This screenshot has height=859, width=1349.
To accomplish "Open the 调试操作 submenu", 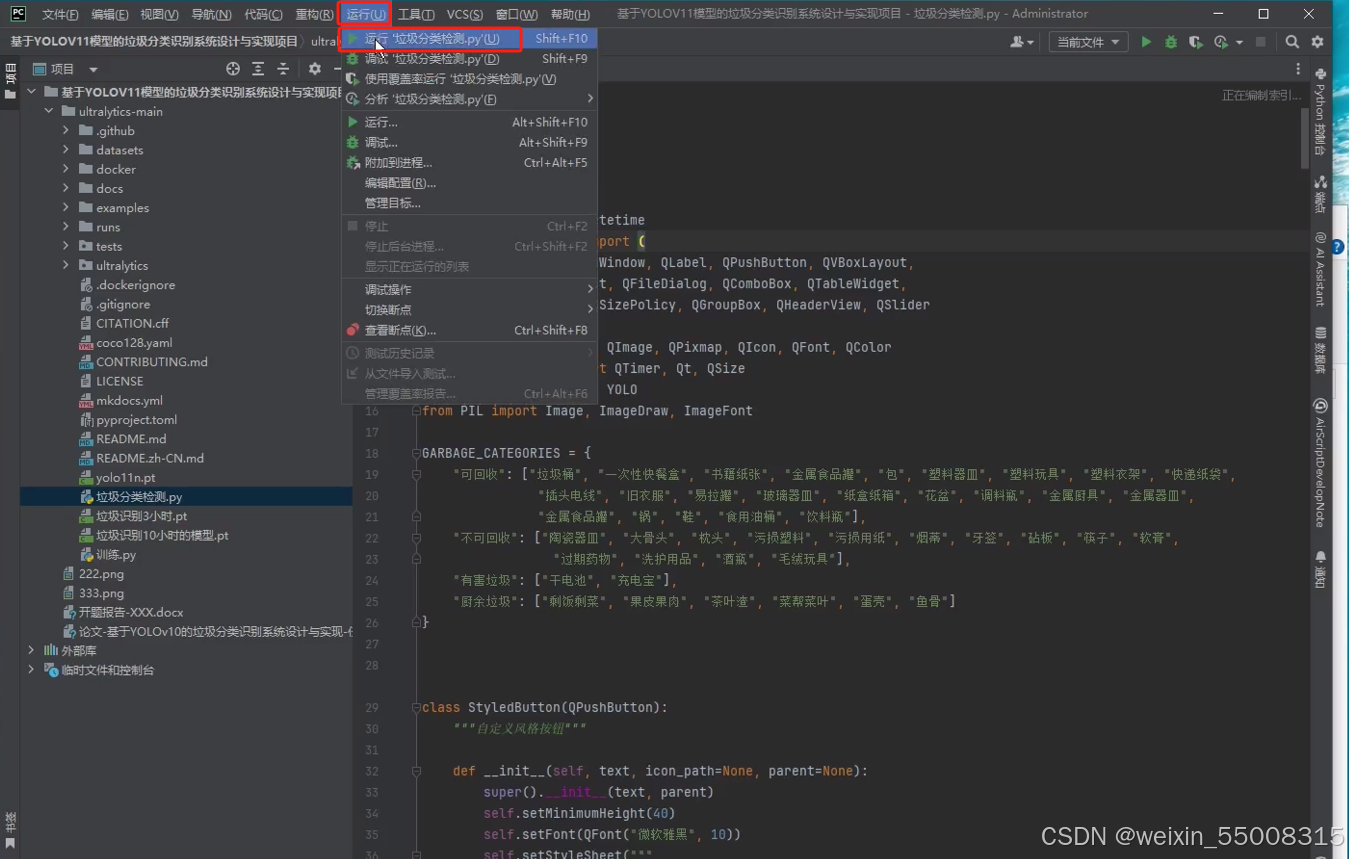I will (x=469, y=289).
